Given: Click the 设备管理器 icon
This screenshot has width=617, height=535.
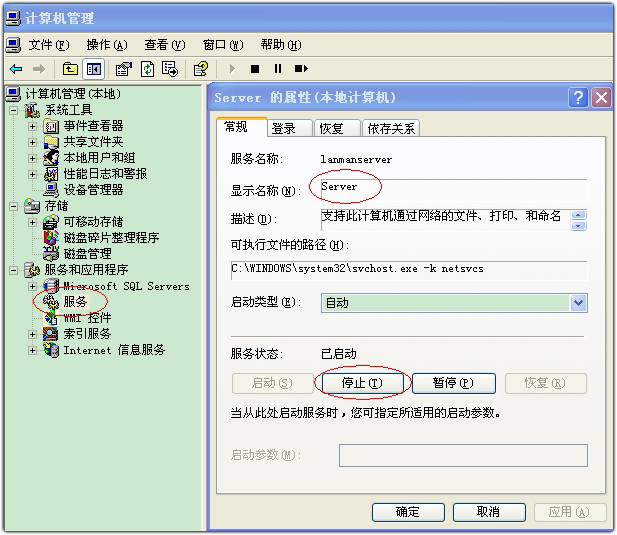Looking at the screenshot, I should point(51,190).
